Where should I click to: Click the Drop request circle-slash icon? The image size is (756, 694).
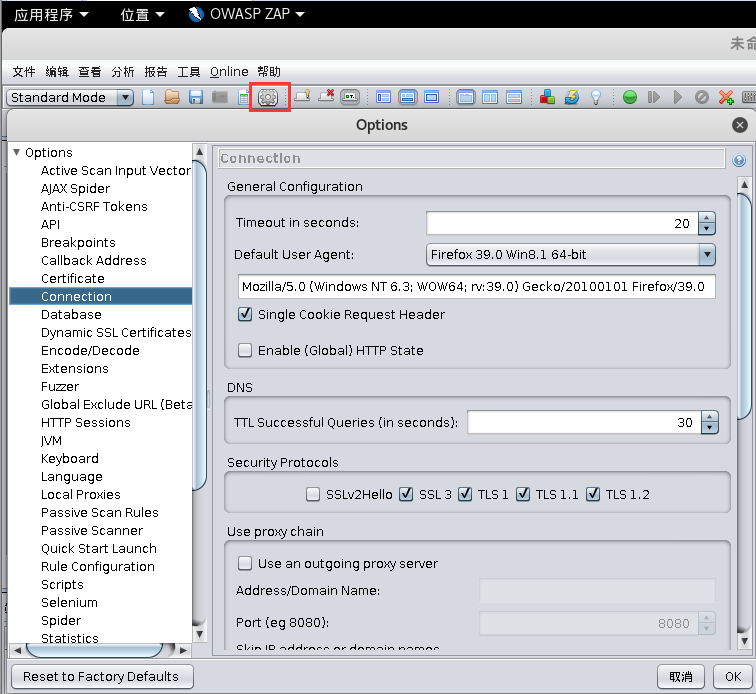[x=702, y=97]
